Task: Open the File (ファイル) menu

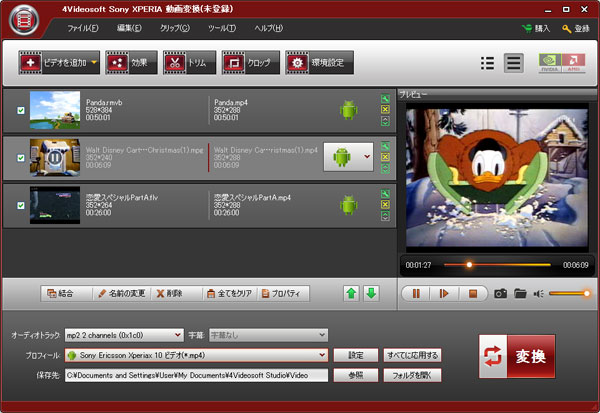Action: (x=83, y=28)
